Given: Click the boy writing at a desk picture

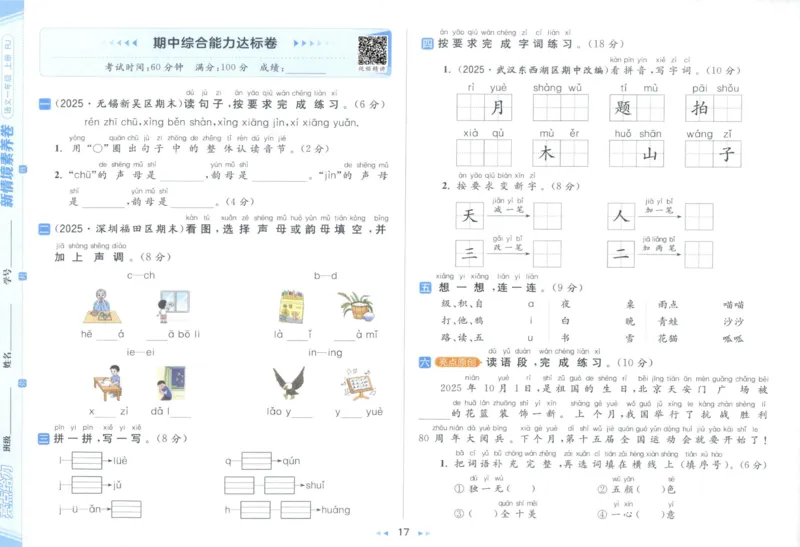Looking at the screenshot, I should coord(108,383).
